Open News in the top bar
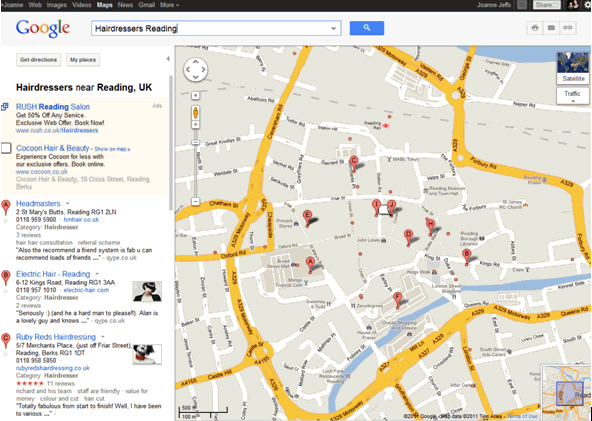Viewport: 592px width, 421px height. (x=125, y=5)
